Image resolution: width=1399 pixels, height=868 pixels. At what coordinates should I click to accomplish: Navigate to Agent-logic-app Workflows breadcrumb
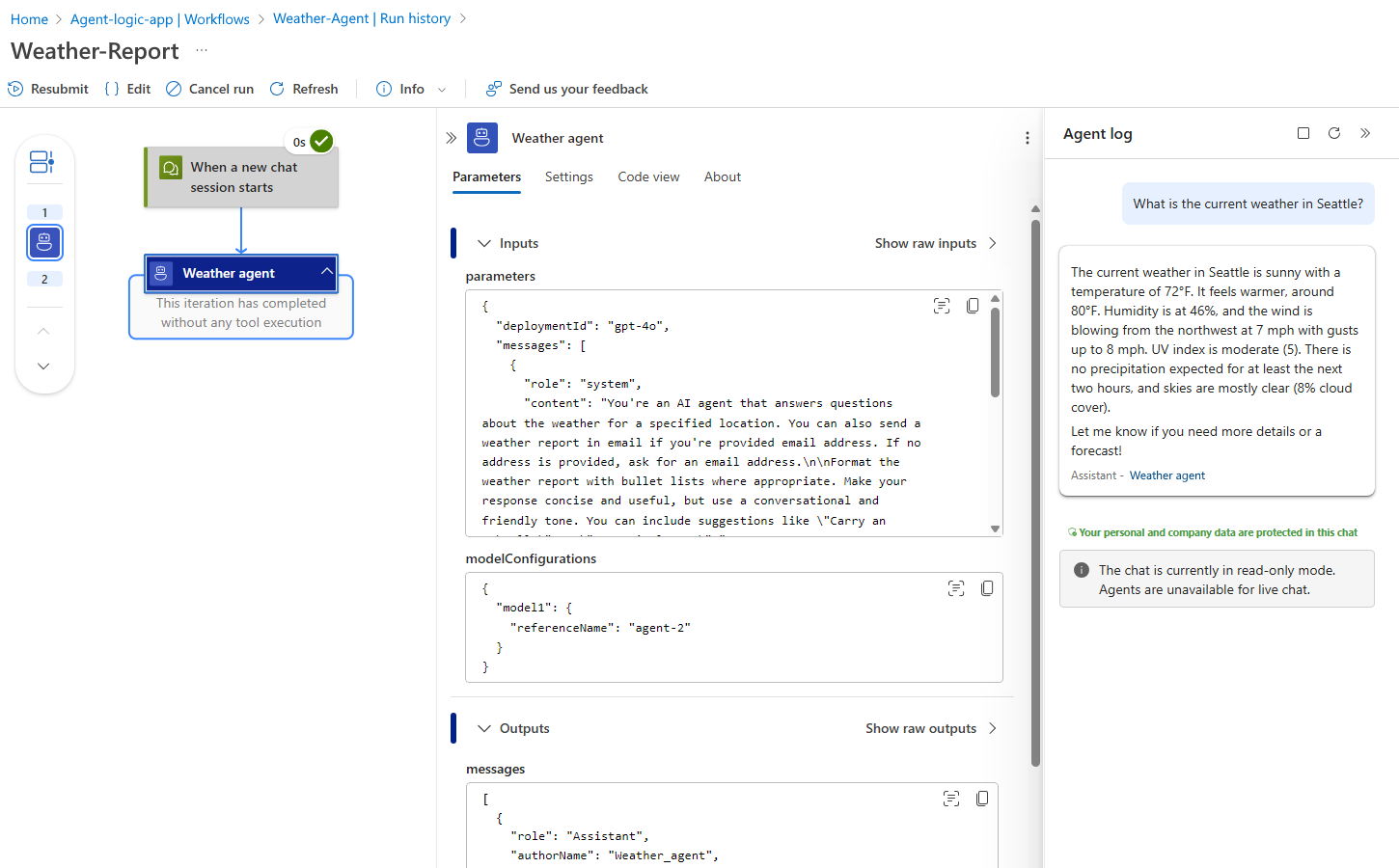click(x=159, y=19)
